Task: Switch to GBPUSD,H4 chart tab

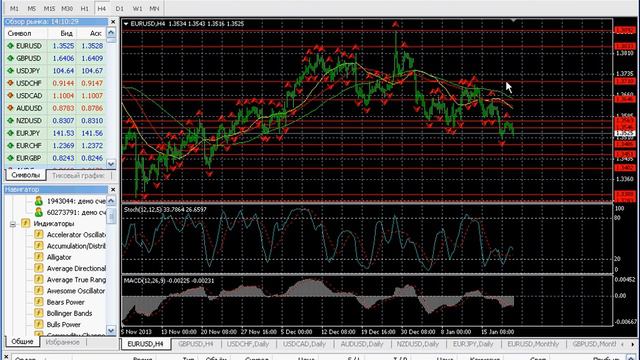Action: coord(196,344)
